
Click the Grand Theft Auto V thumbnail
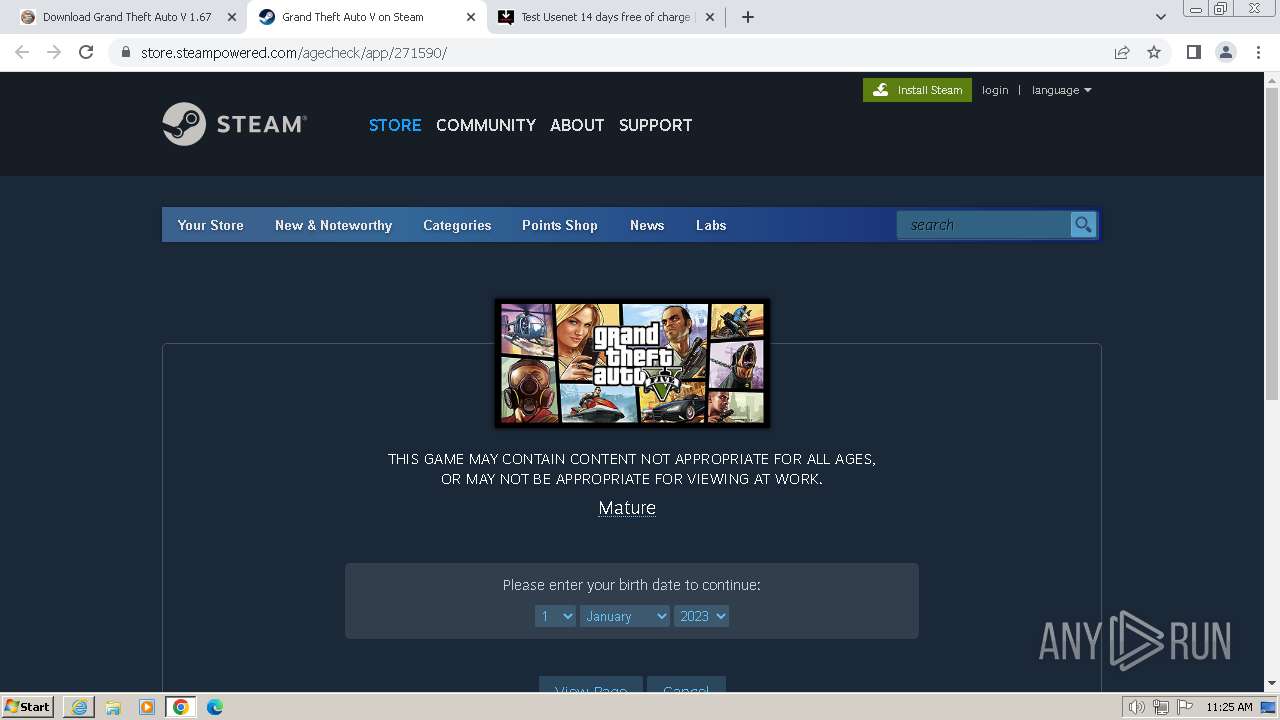[632, 363]
